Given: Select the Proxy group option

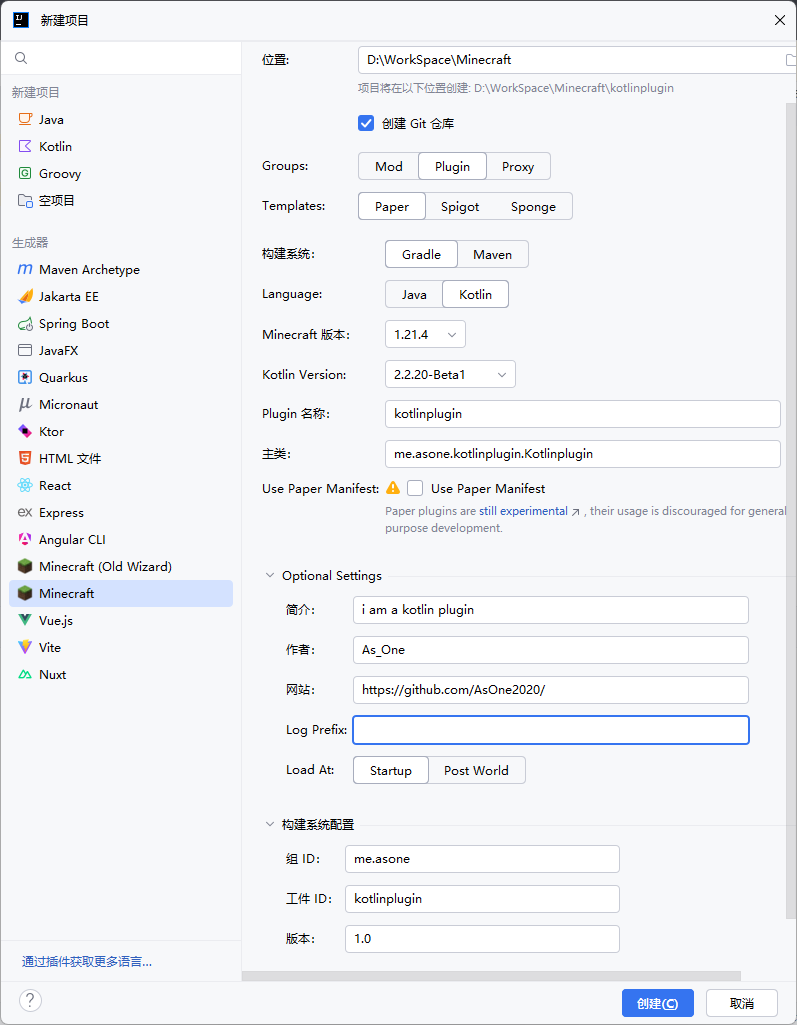Looking at the screenshot, I should click(518, 166).
